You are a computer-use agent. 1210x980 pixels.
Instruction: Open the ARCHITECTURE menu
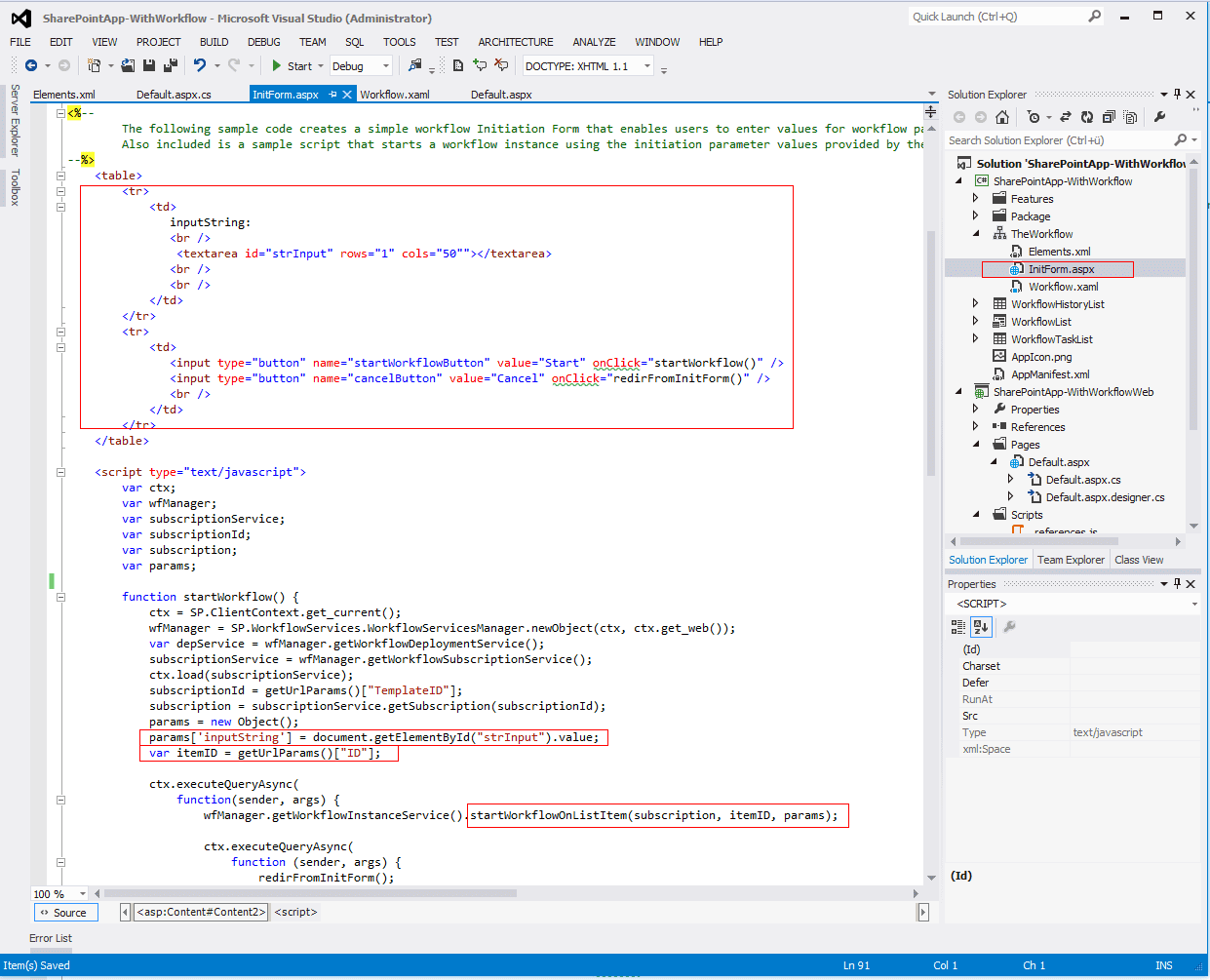click(x=515, y=42)
